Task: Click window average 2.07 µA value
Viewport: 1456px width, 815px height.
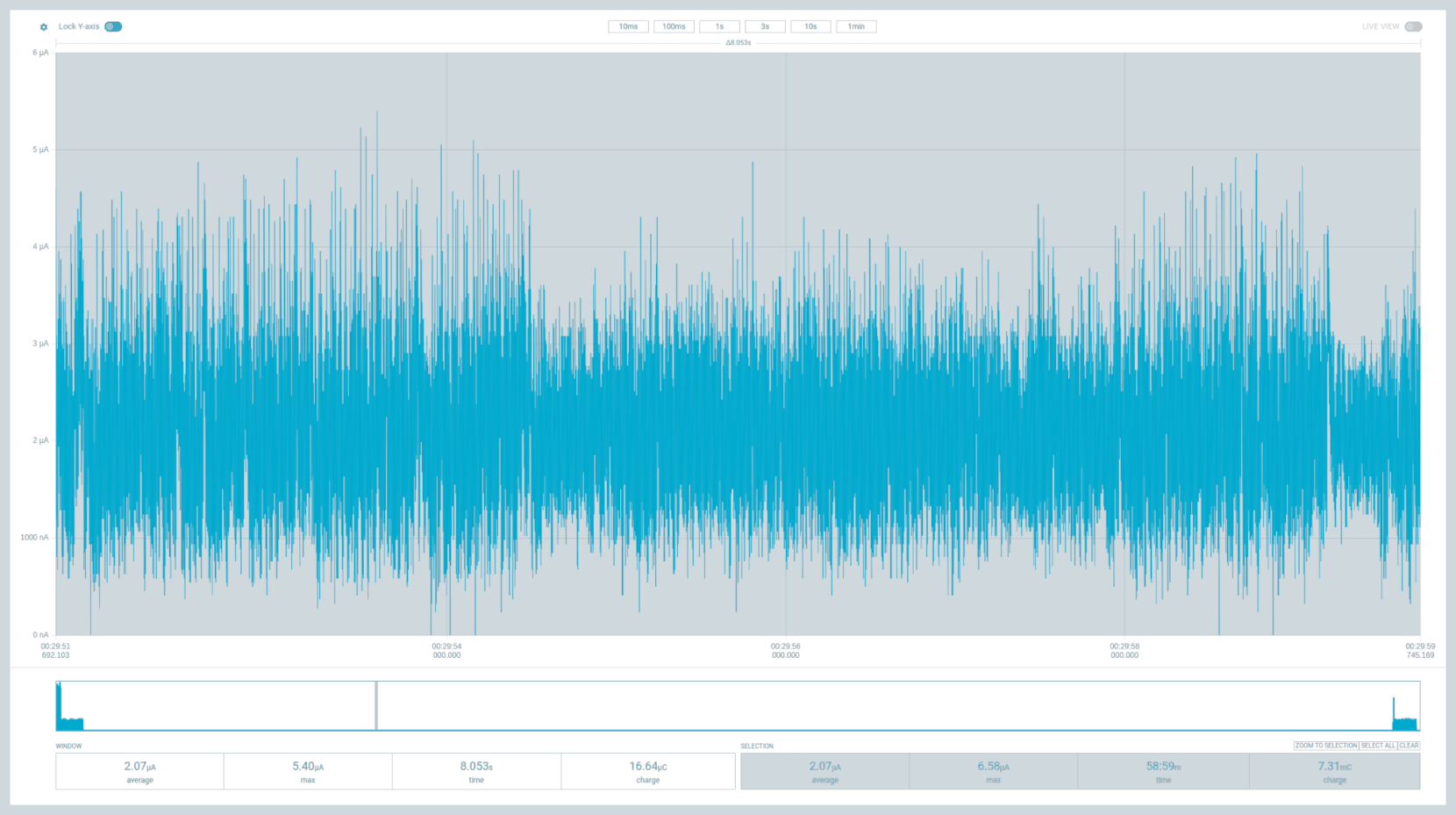Action: [139, 767]
